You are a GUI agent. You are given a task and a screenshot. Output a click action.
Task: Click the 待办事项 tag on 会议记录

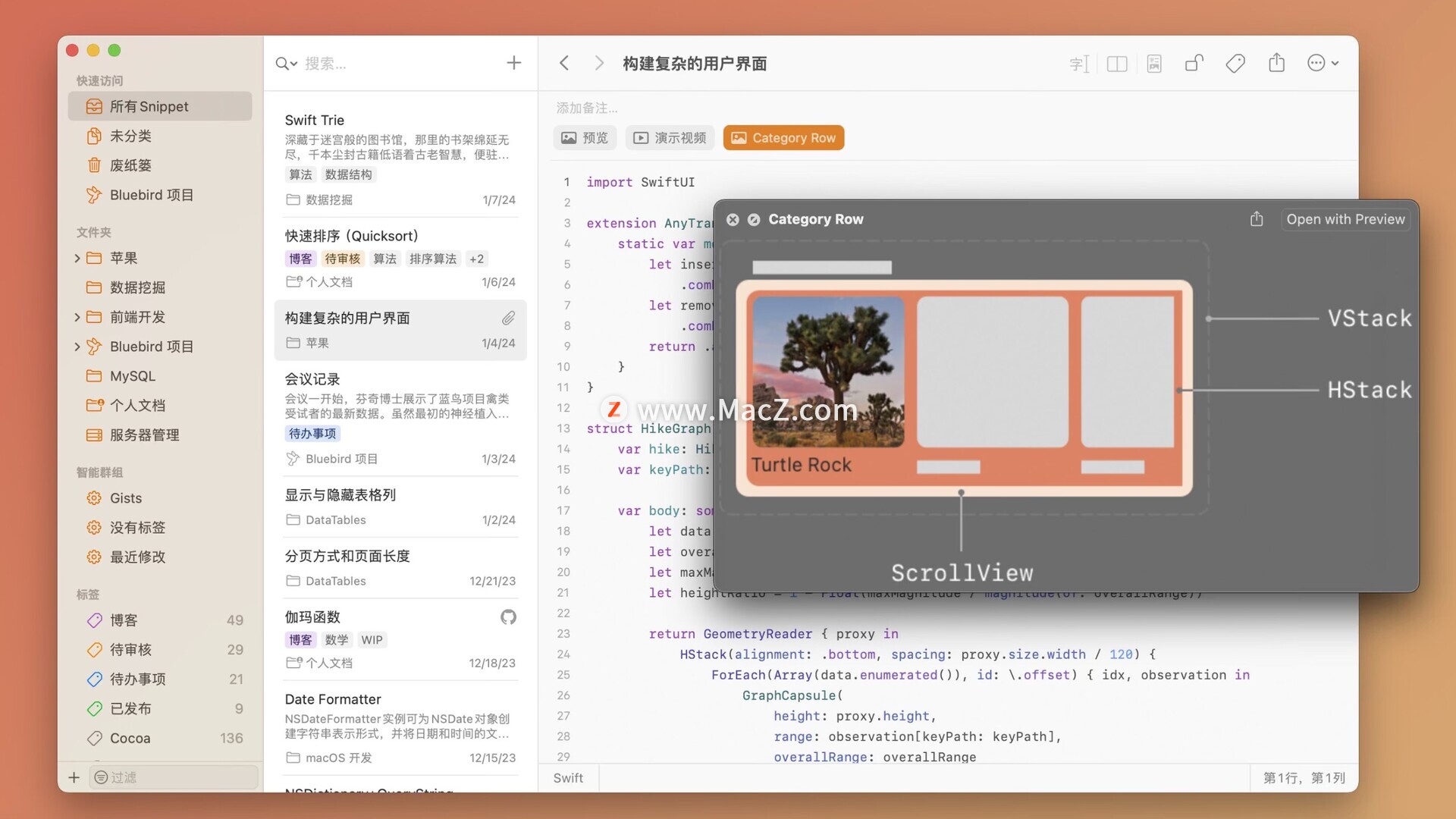click(312, 434)
